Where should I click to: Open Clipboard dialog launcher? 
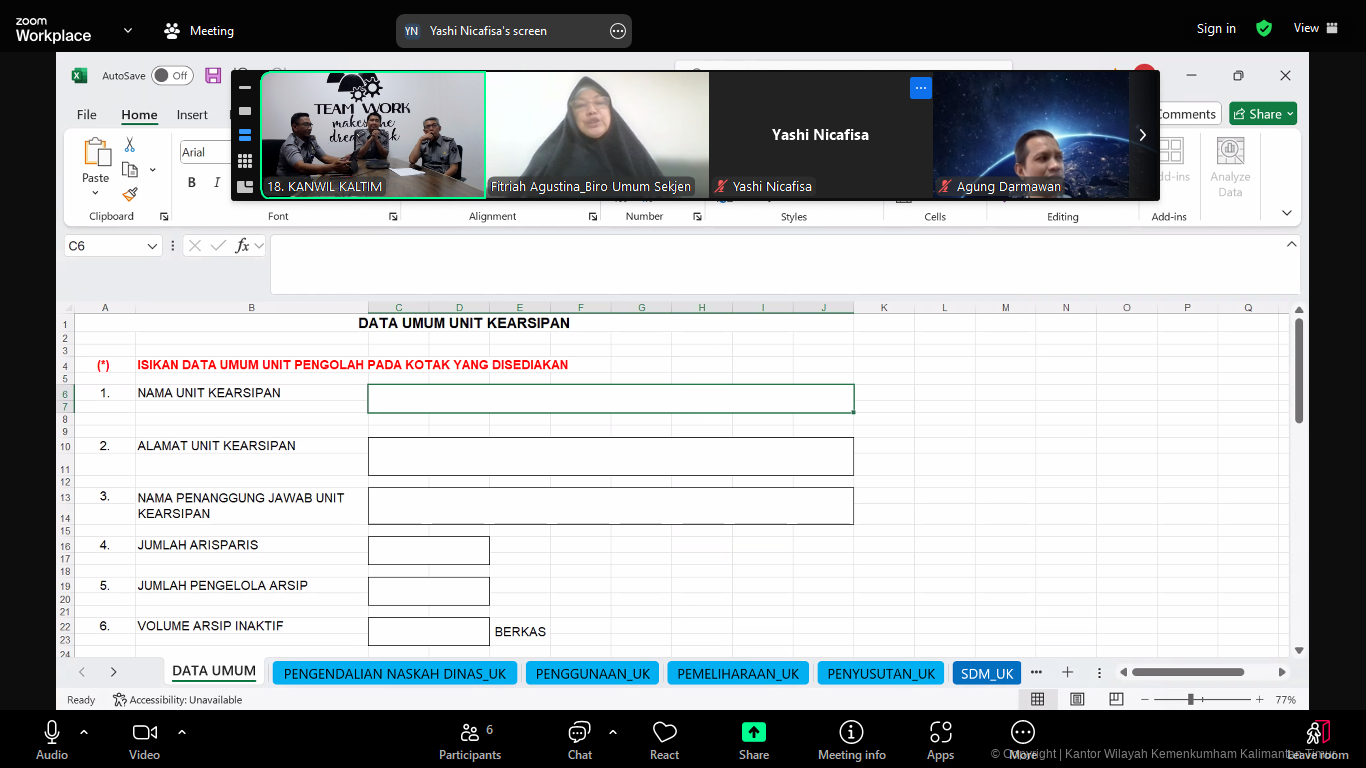click(x=164, y=216)
